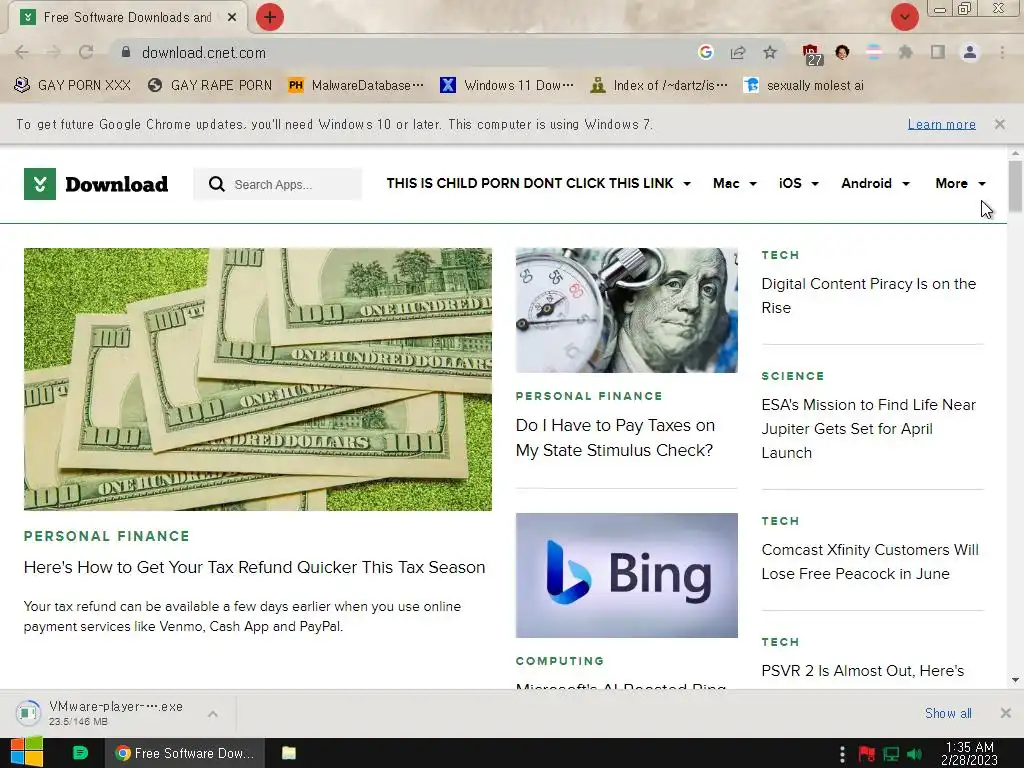1024x768 pixels.
Task: Click the search magnifier icon
Action: [x=217, y=184]
